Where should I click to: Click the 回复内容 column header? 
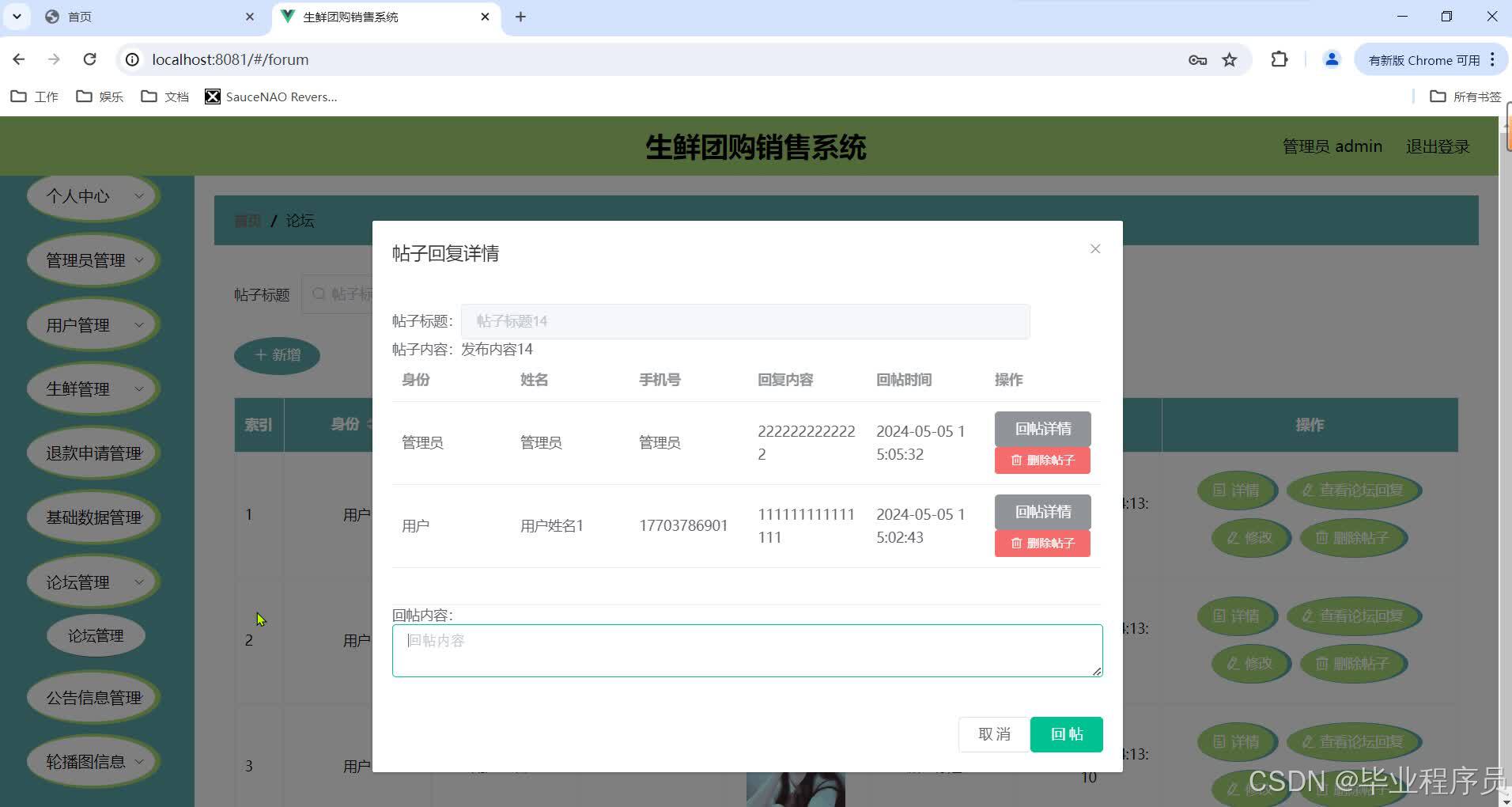pyautogui.click(x=785, y=380)
